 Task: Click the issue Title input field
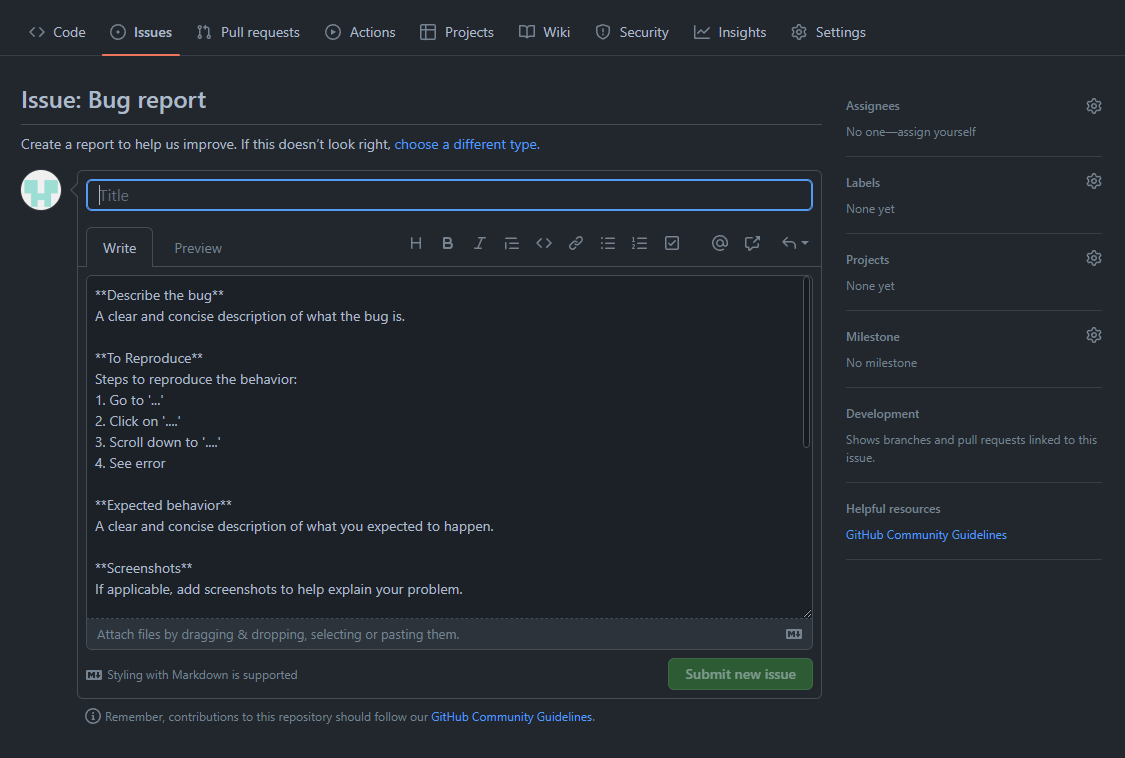tap(449, 195)
